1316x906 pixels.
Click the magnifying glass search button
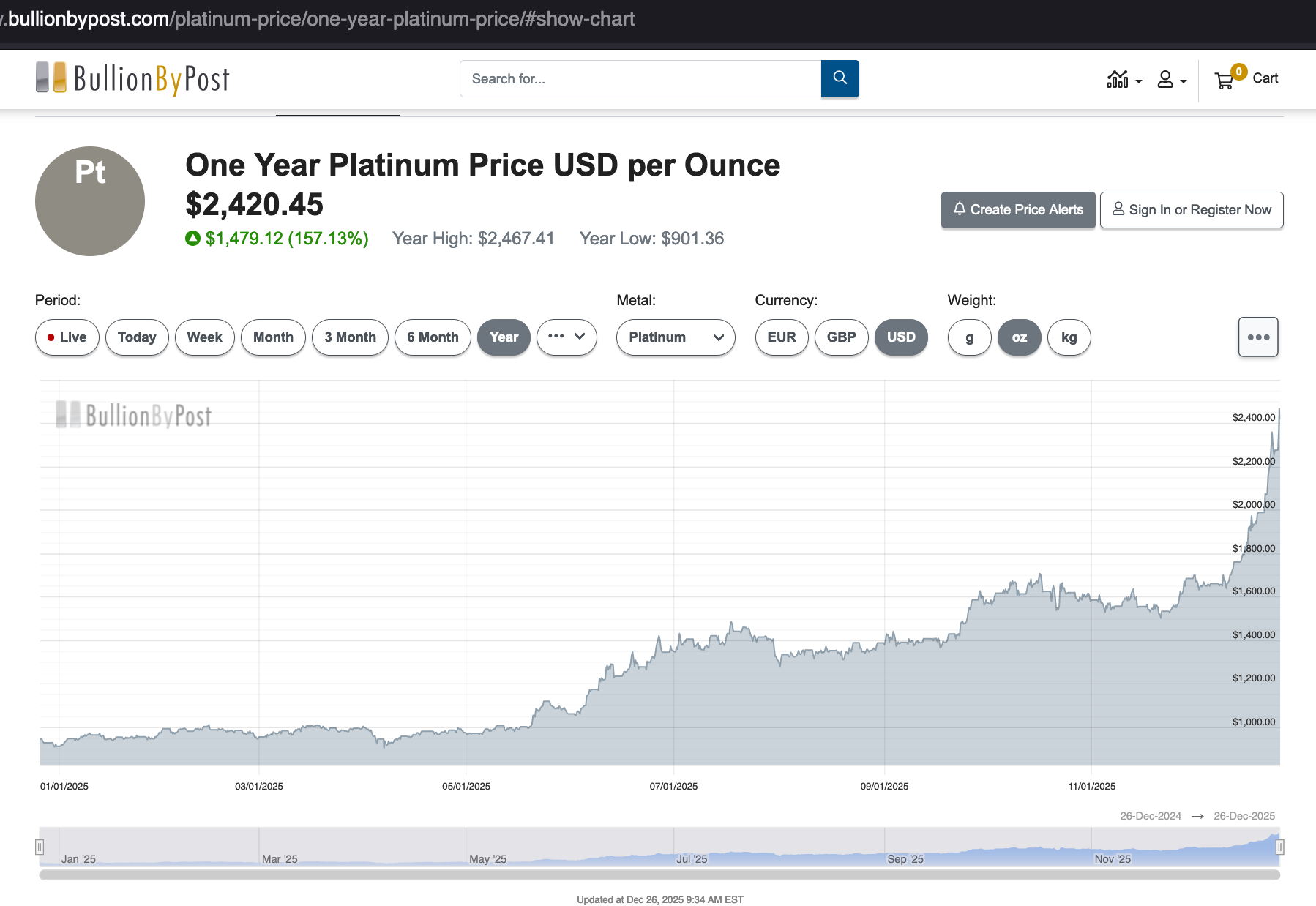[840, 78]
